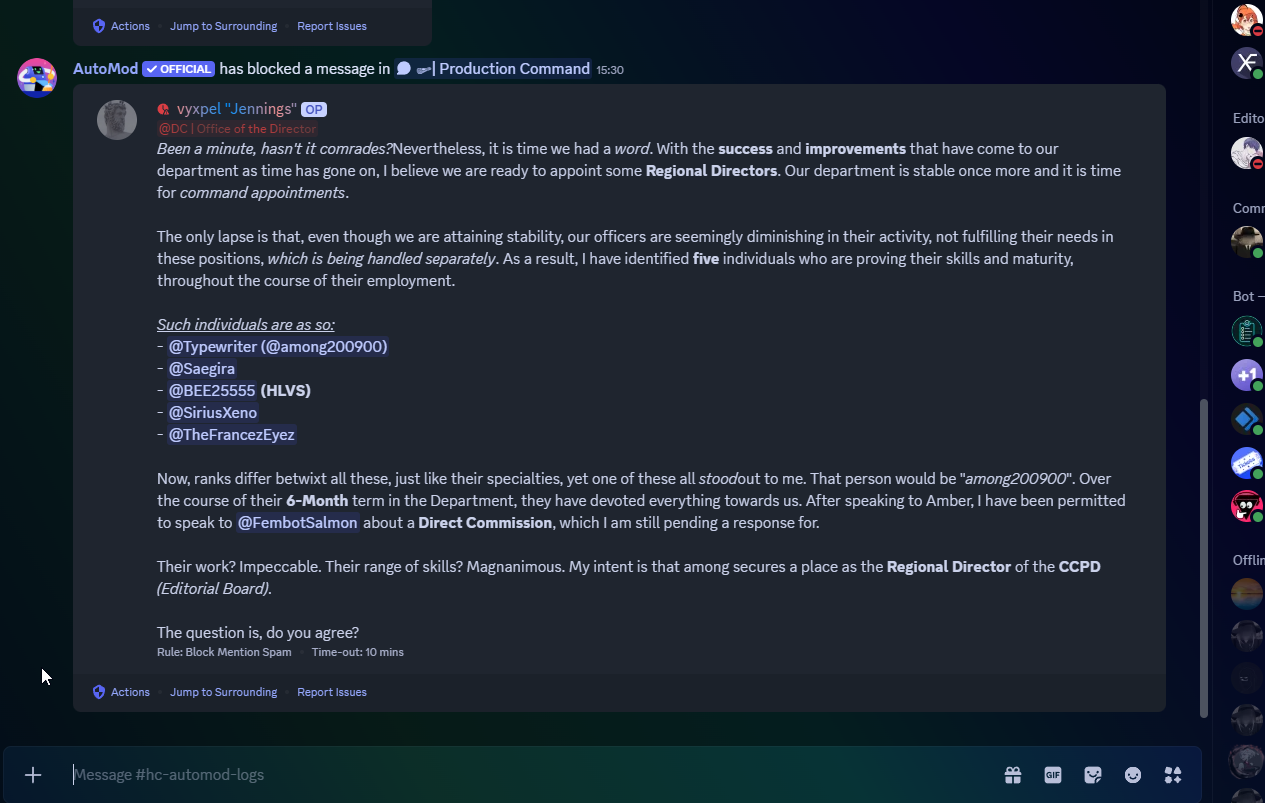
Task: Open the emoji picker
Action: 1133,775
